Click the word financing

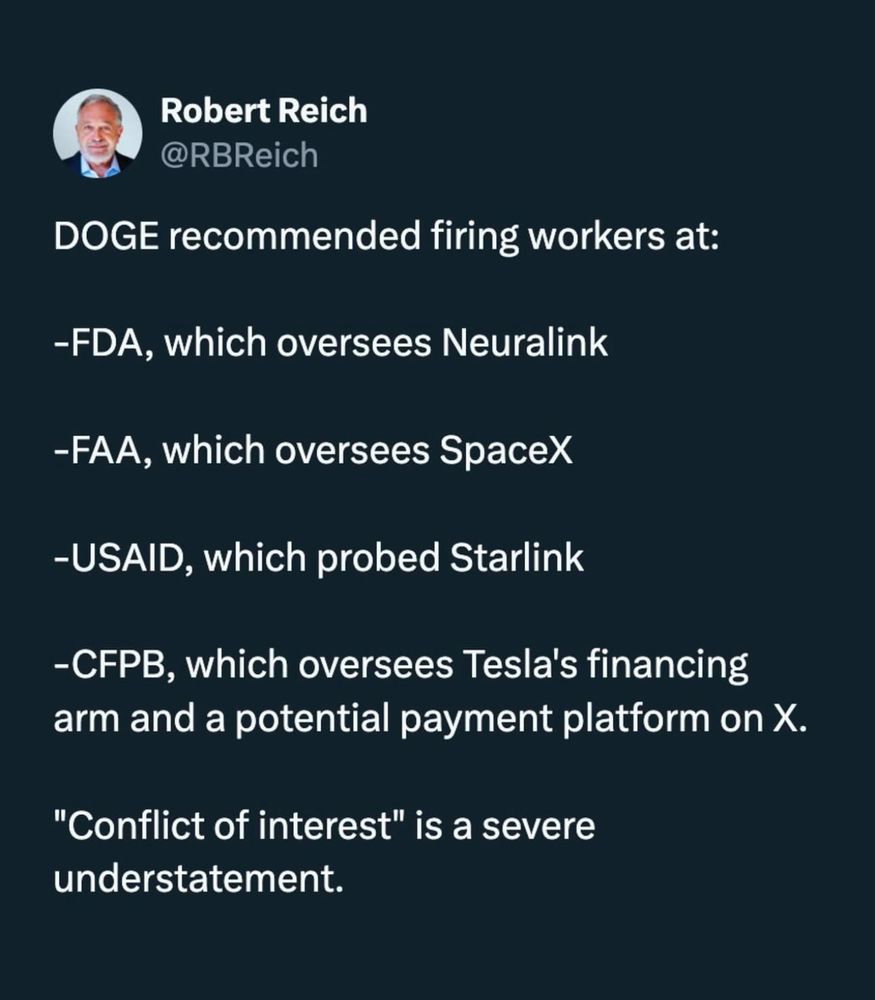tap(668, 666)
